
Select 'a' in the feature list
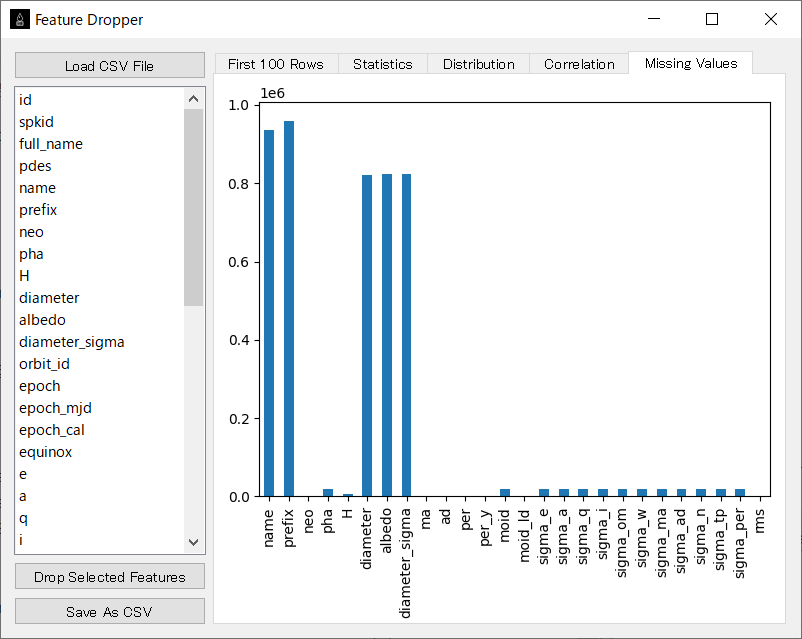(x=100, y=496)
